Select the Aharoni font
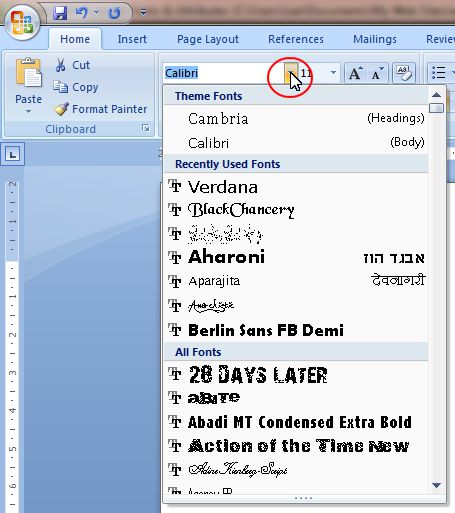 click(296, 257)
